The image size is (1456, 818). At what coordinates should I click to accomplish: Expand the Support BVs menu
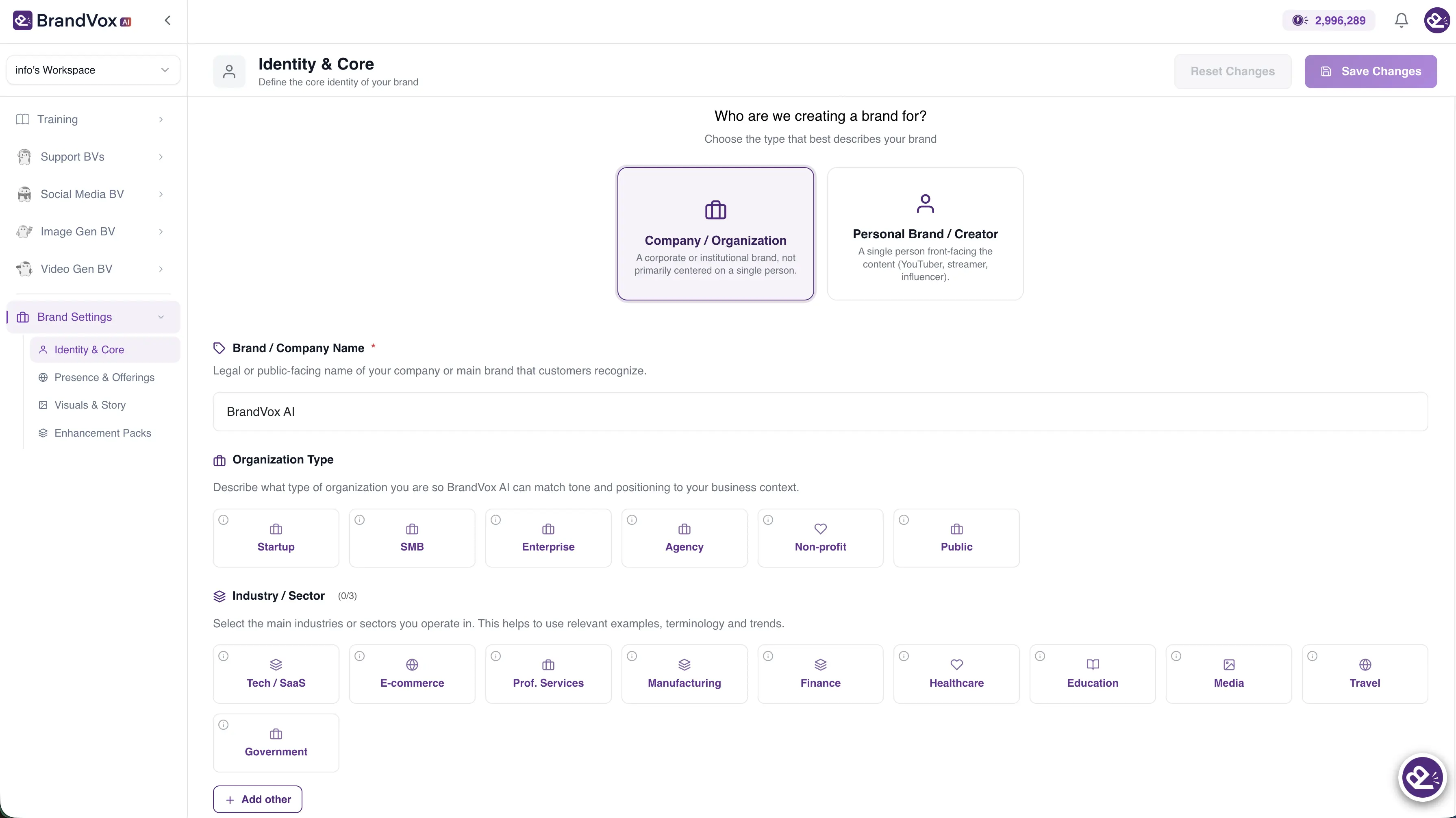93,157
